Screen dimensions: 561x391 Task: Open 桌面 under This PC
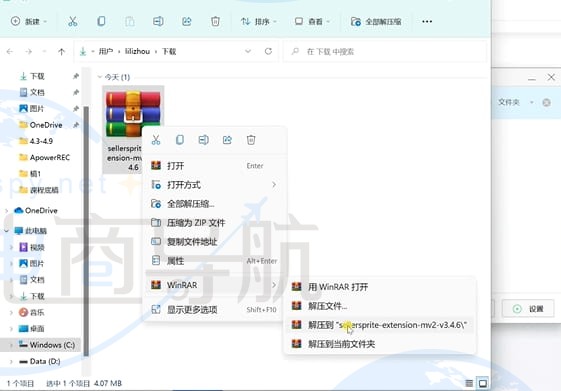tap(37, 328)
